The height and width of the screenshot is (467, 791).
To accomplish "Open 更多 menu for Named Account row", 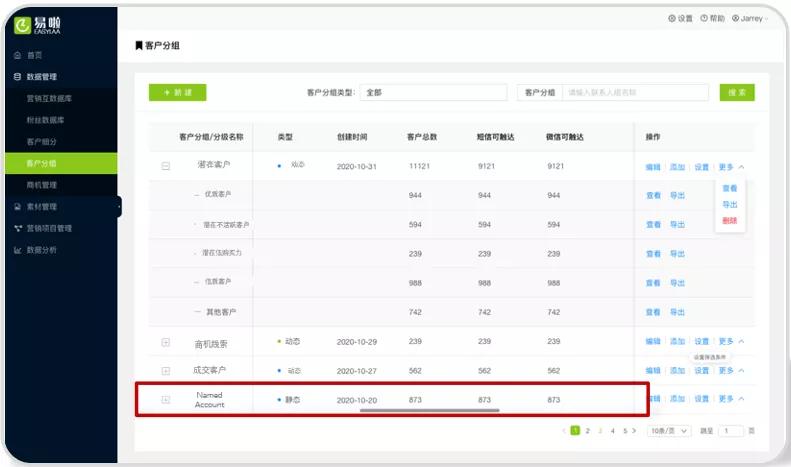I will 731,399.
